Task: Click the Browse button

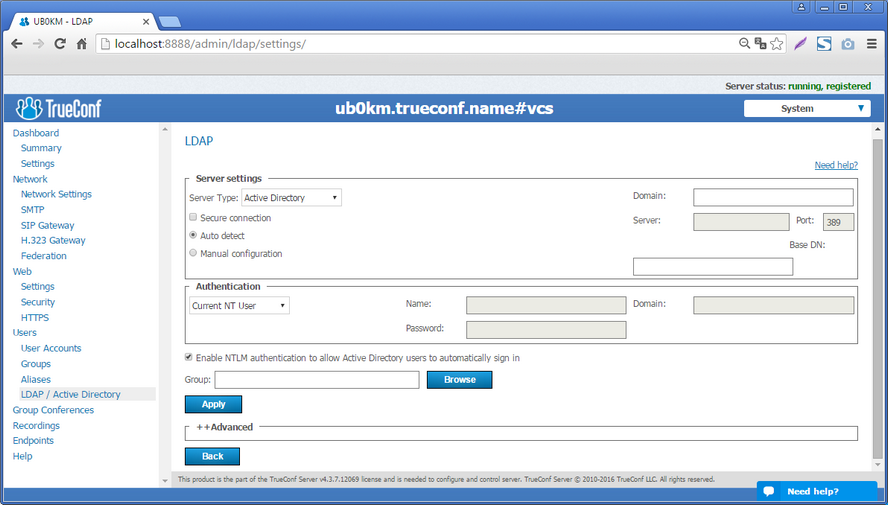Action: [x=459, y=380]
